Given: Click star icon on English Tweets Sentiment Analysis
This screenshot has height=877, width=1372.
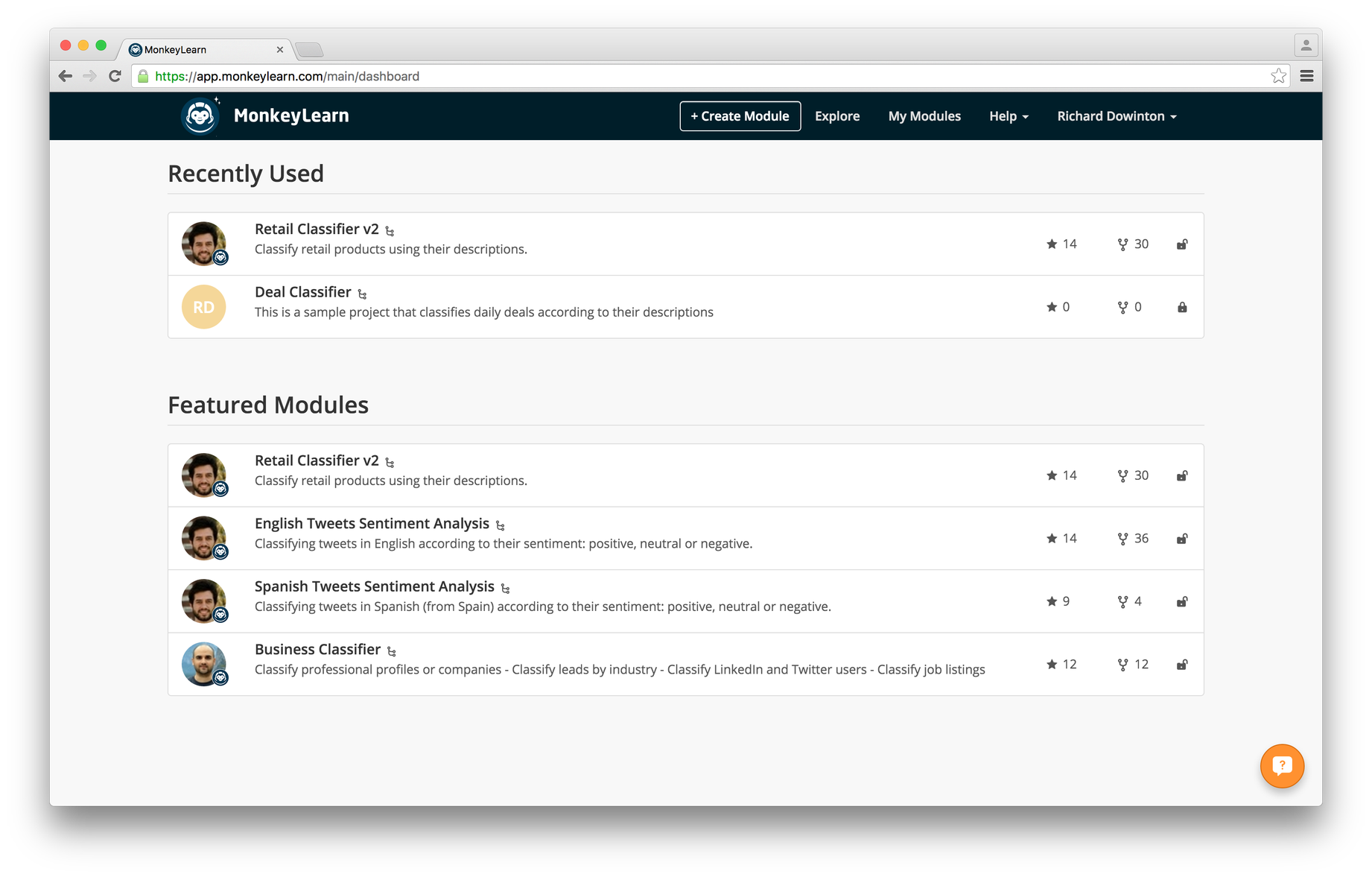Looking at the screenshot, I should pyautogui.click(x=1052, y=539).
